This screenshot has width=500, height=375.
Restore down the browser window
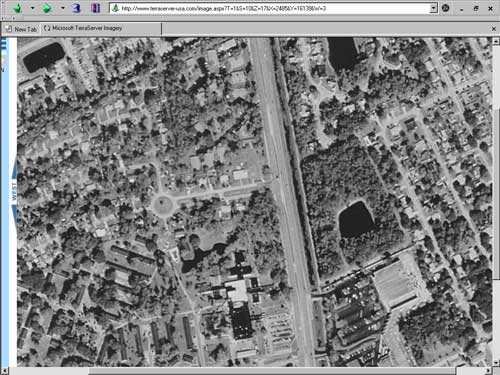[x=476, y=9]
